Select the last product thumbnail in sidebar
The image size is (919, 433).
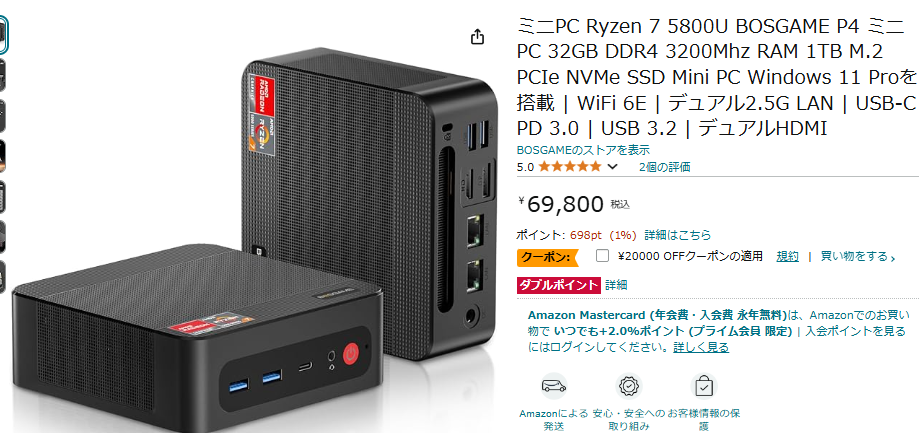pyautogui.click(x=3, y=277)
